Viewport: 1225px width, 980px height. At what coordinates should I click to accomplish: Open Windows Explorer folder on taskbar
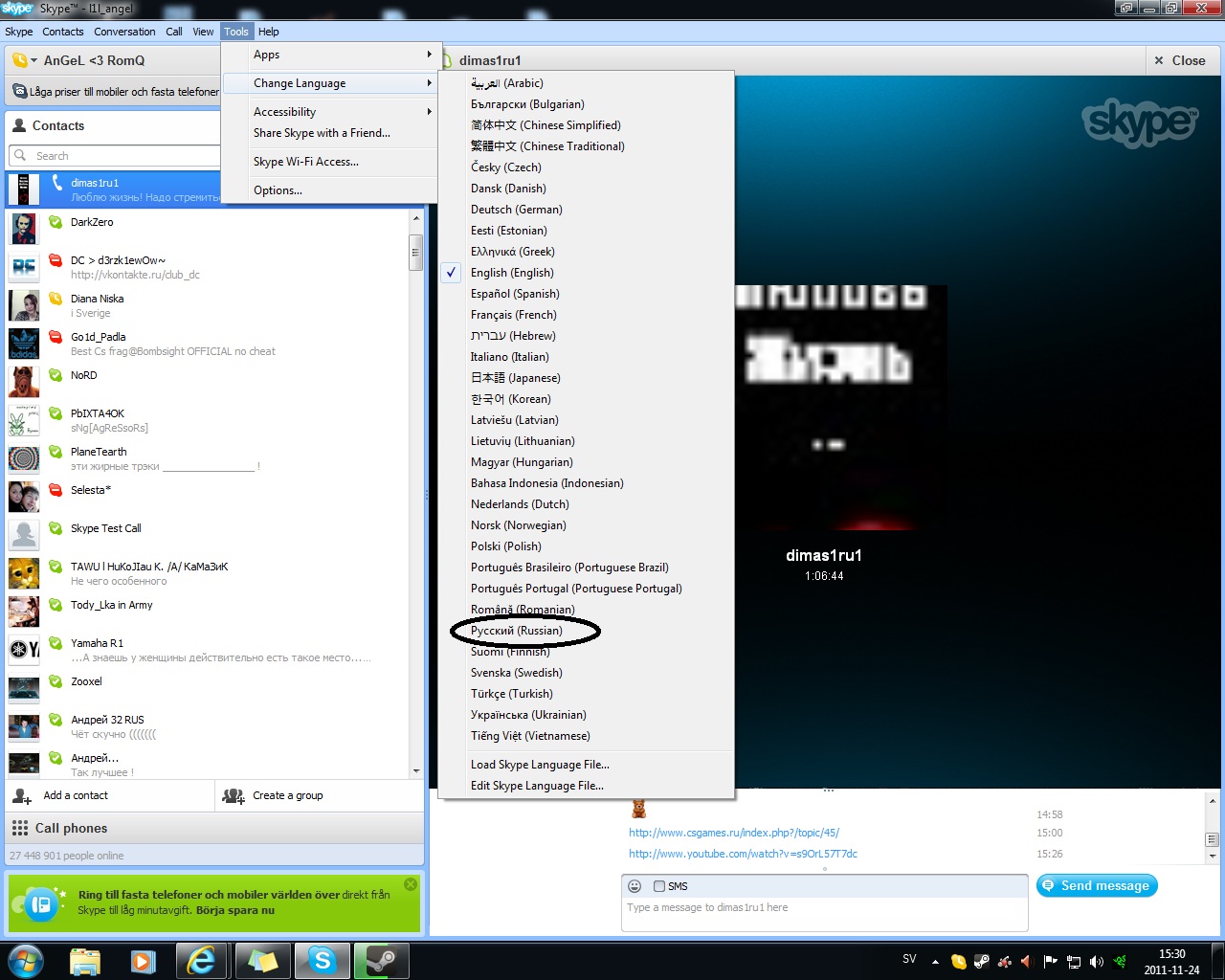coord(85,960)
